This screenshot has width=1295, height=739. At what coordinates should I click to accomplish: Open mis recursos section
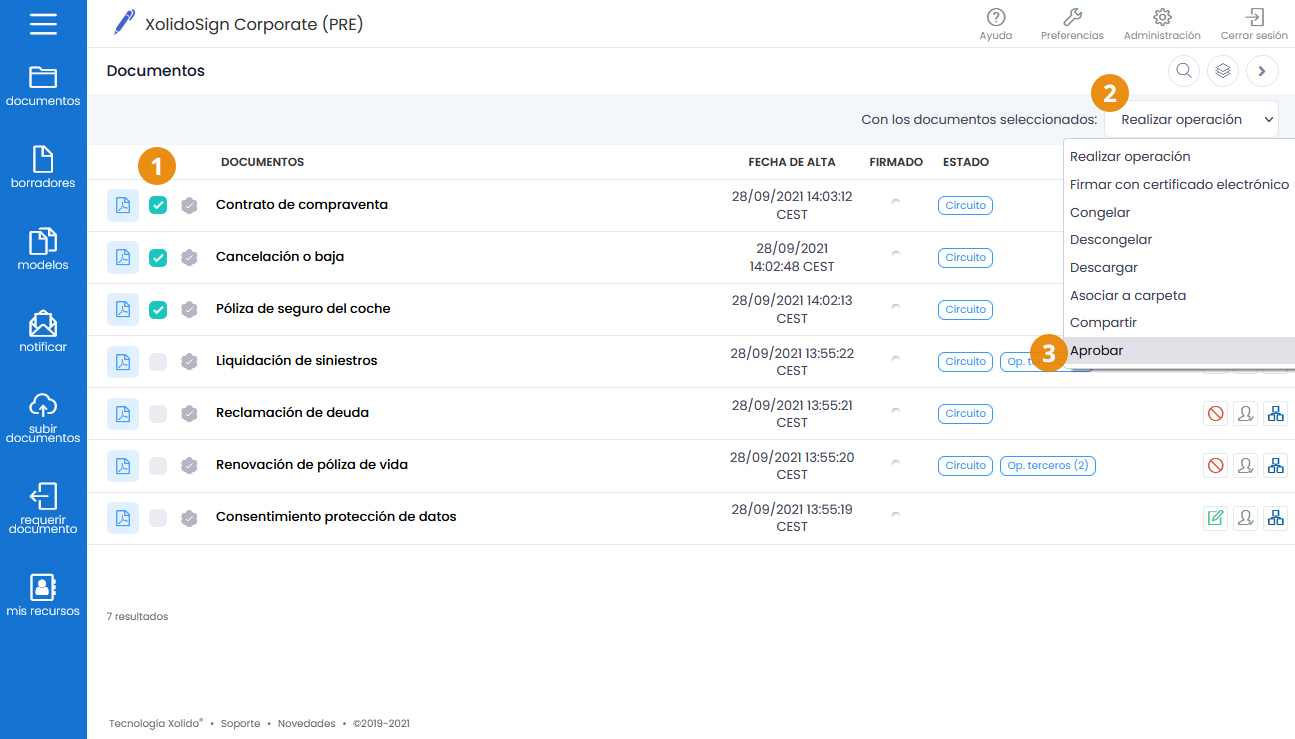tap(43, 594)
